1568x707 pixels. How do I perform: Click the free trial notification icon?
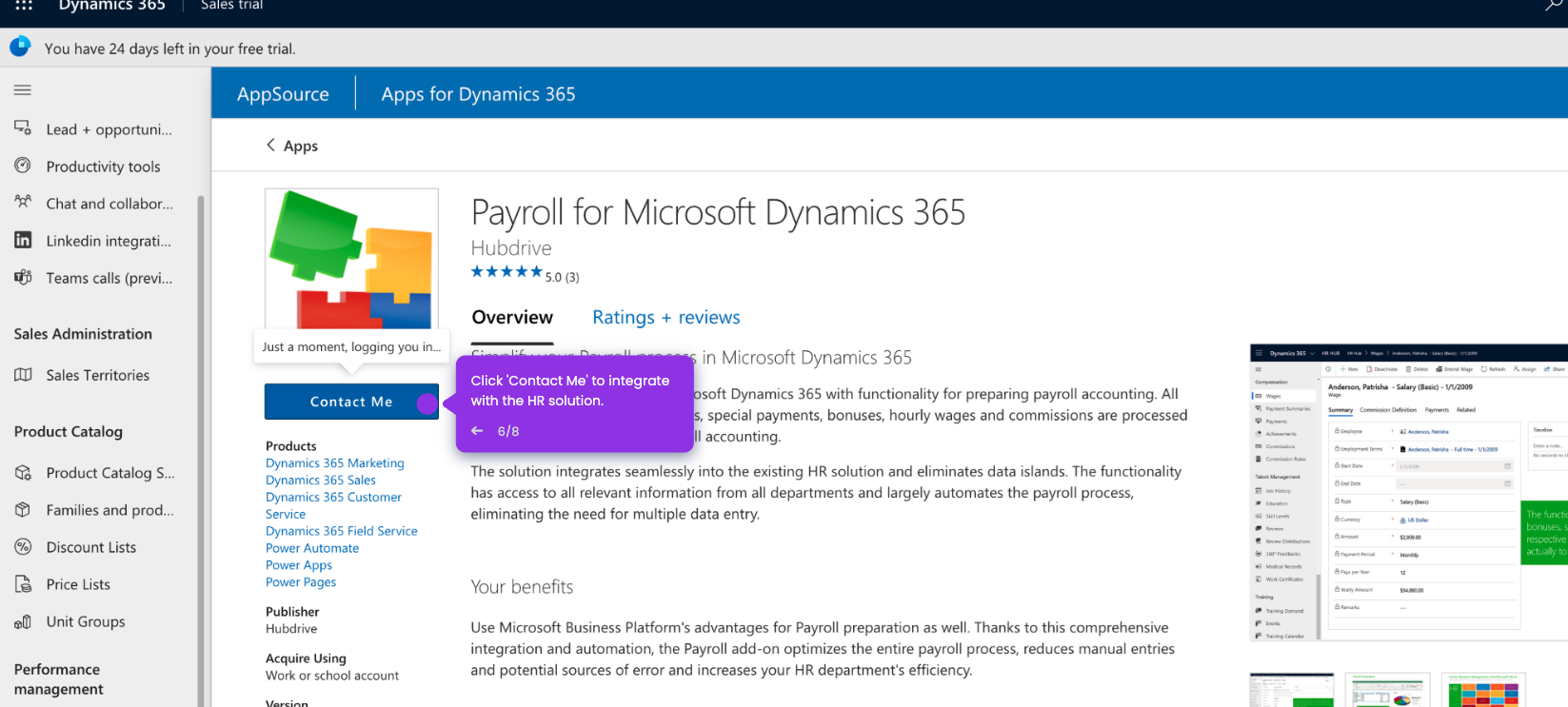coord(20,47)
